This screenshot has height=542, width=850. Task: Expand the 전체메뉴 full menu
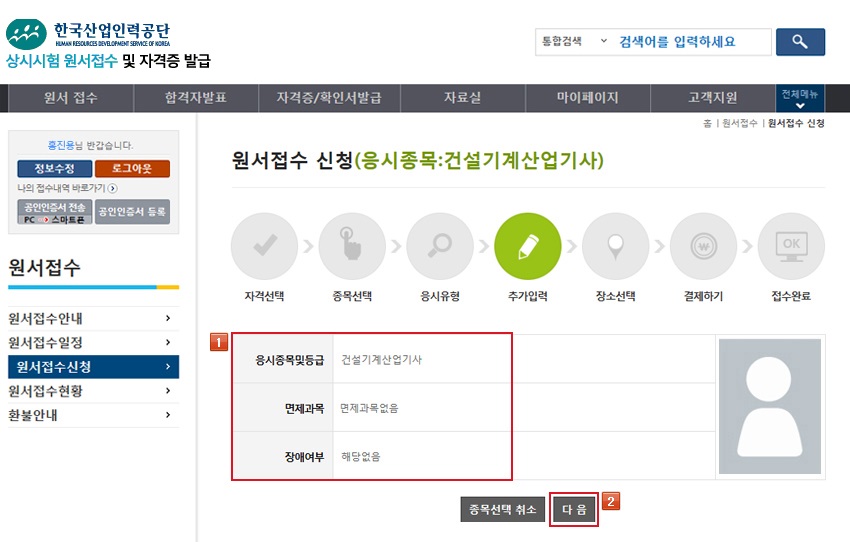click(x=799, y=98)
